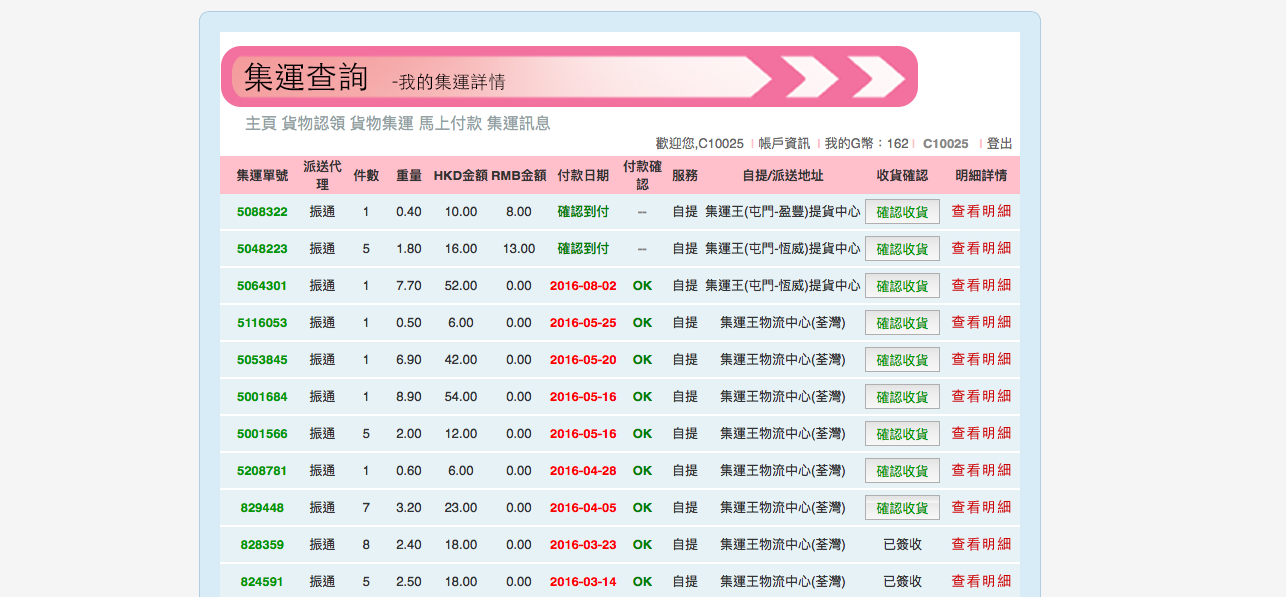Click 確認到付 status of order 5088322

[583, 212]
